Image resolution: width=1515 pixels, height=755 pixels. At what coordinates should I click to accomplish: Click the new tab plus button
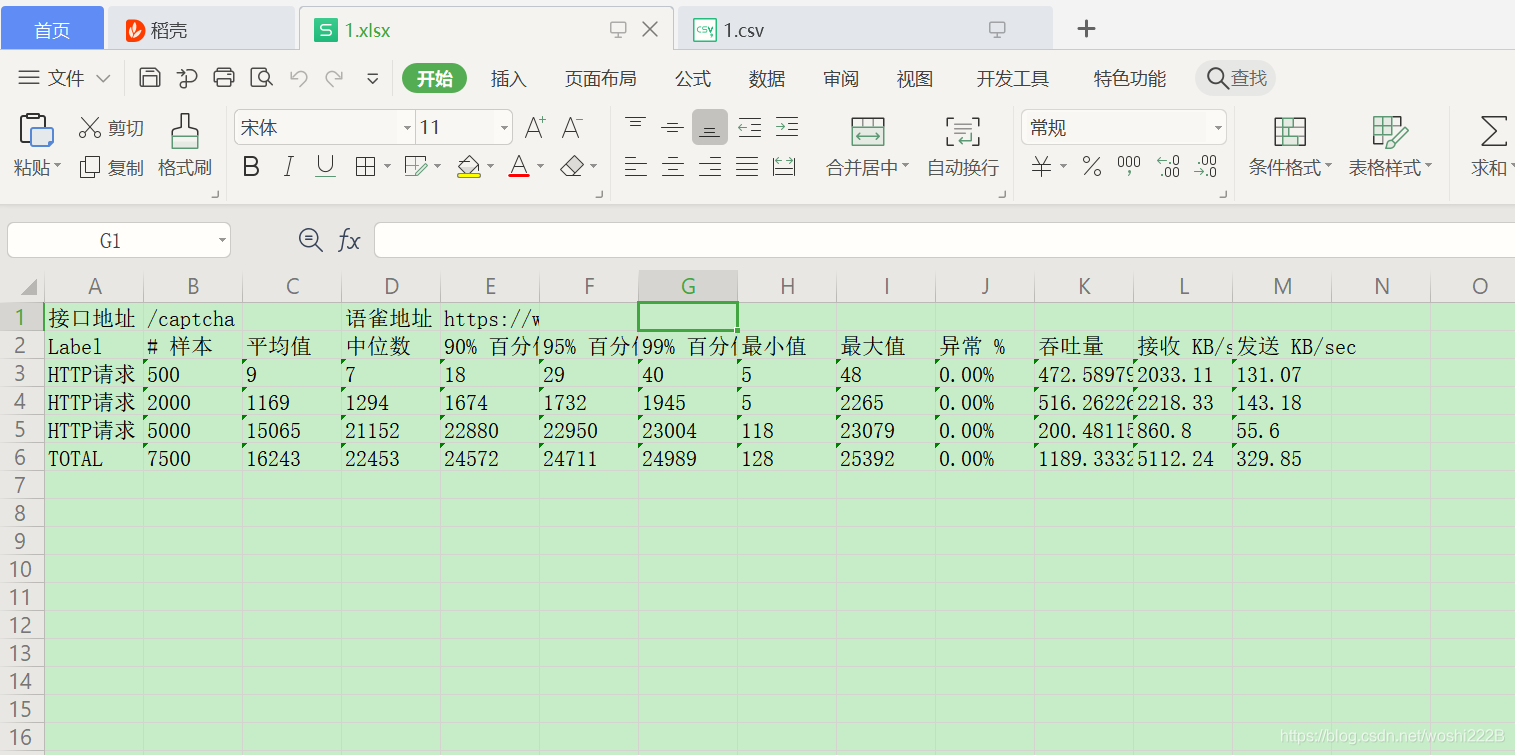click(1086, 29)
